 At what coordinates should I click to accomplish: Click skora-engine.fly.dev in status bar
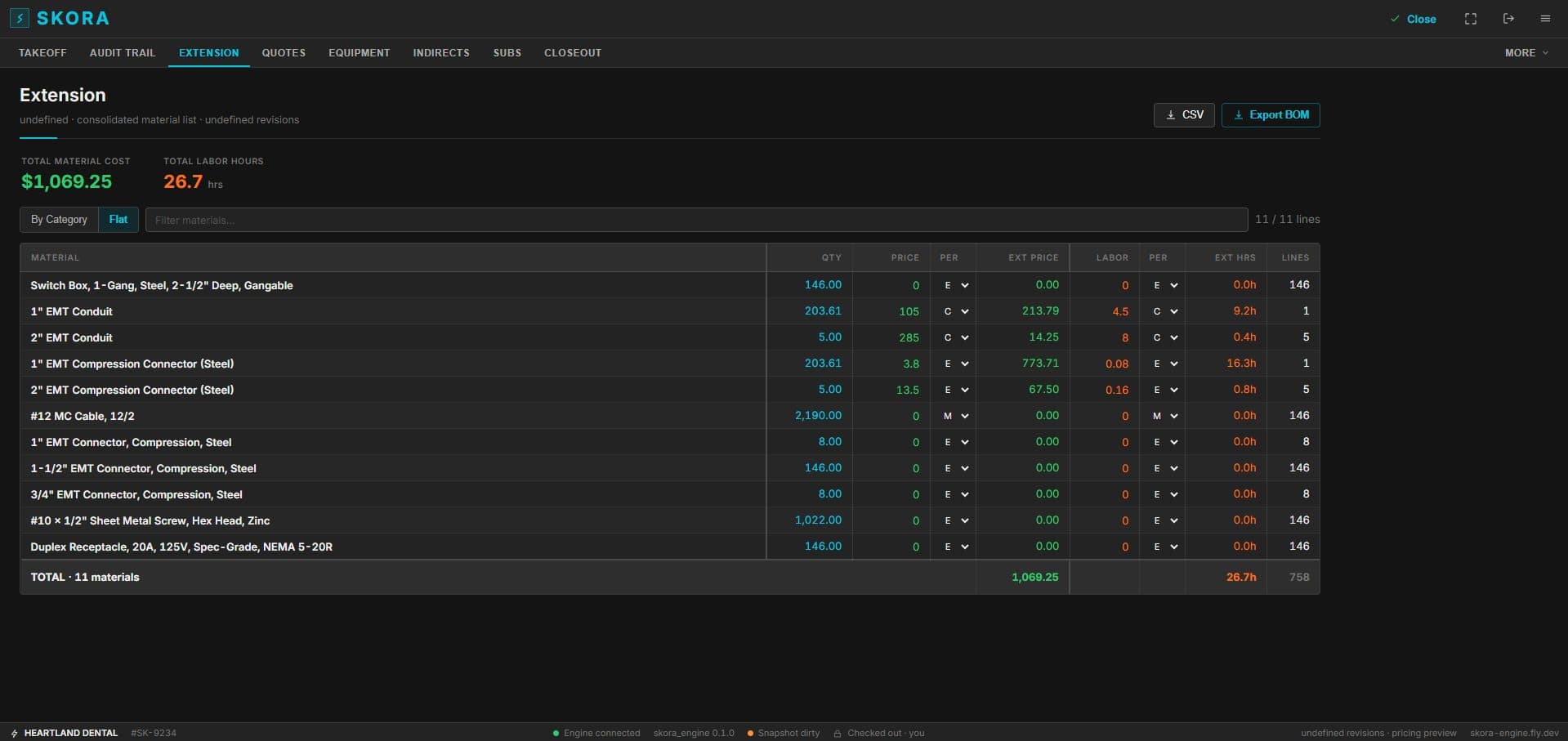pos(1514,733)
